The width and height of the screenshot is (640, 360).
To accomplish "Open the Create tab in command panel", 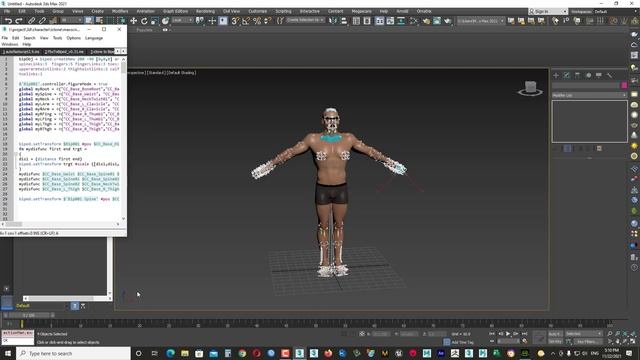I will pyautogui.click(x=556, y=76).
